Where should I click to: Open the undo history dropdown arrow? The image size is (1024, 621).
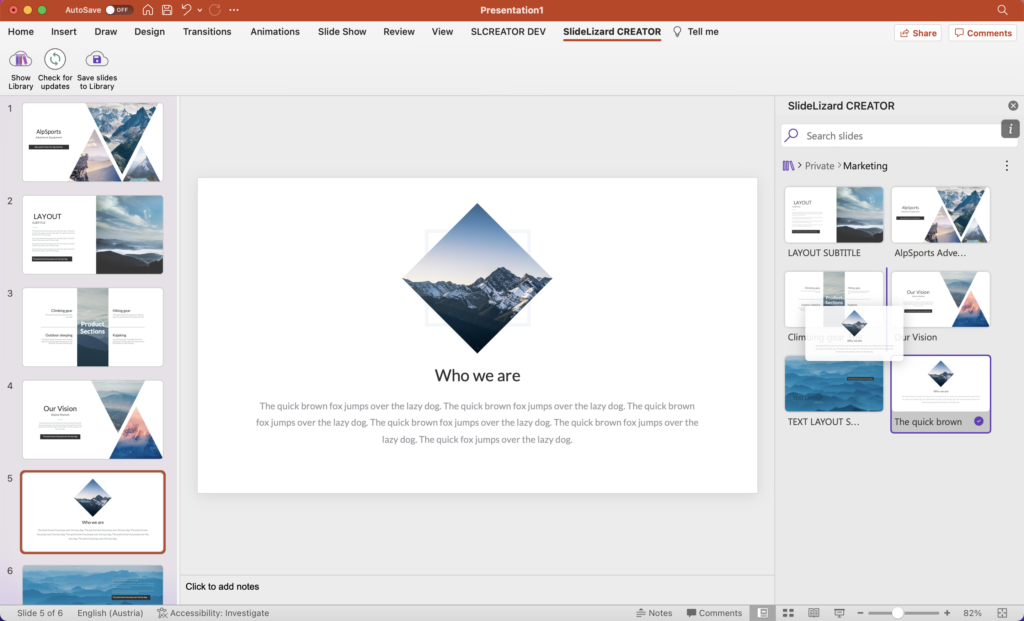199,10
